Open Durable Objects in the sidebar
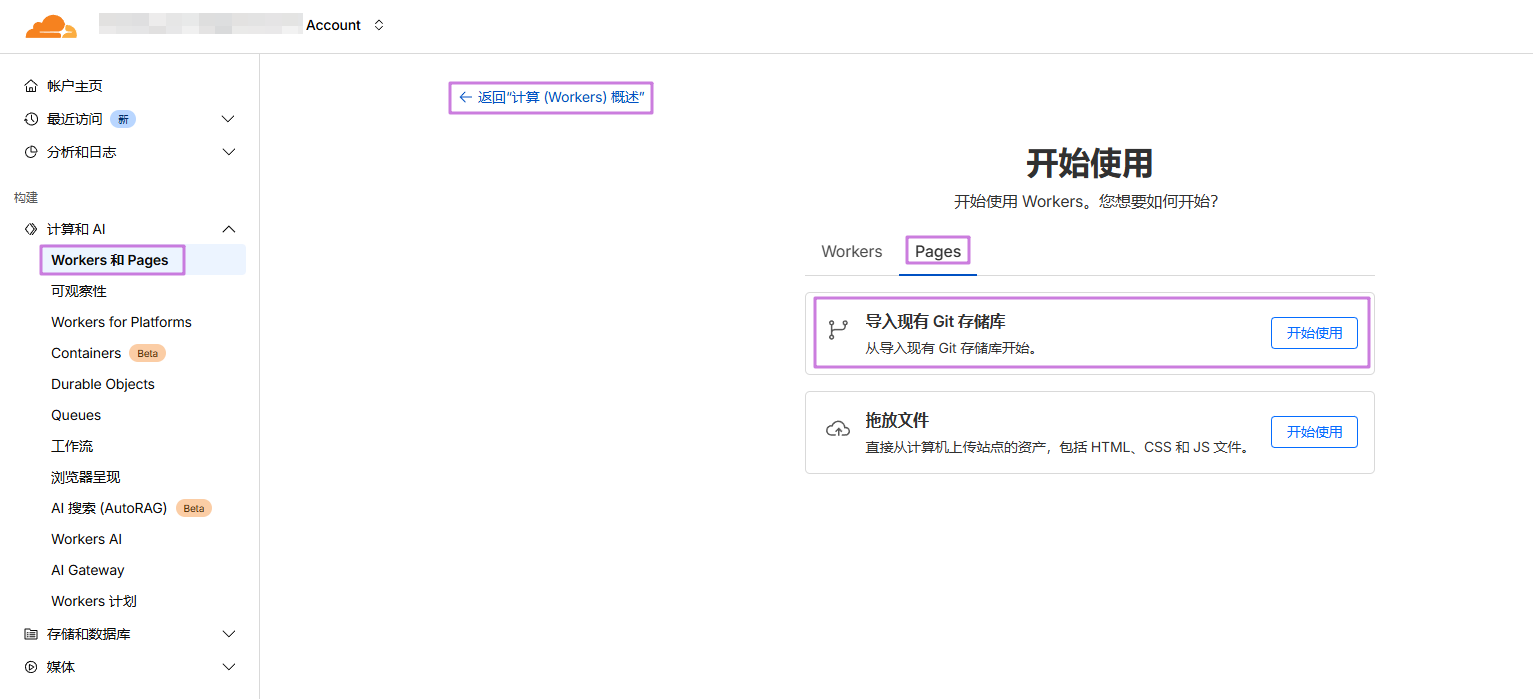1533x699 pixels. [103, 384]
